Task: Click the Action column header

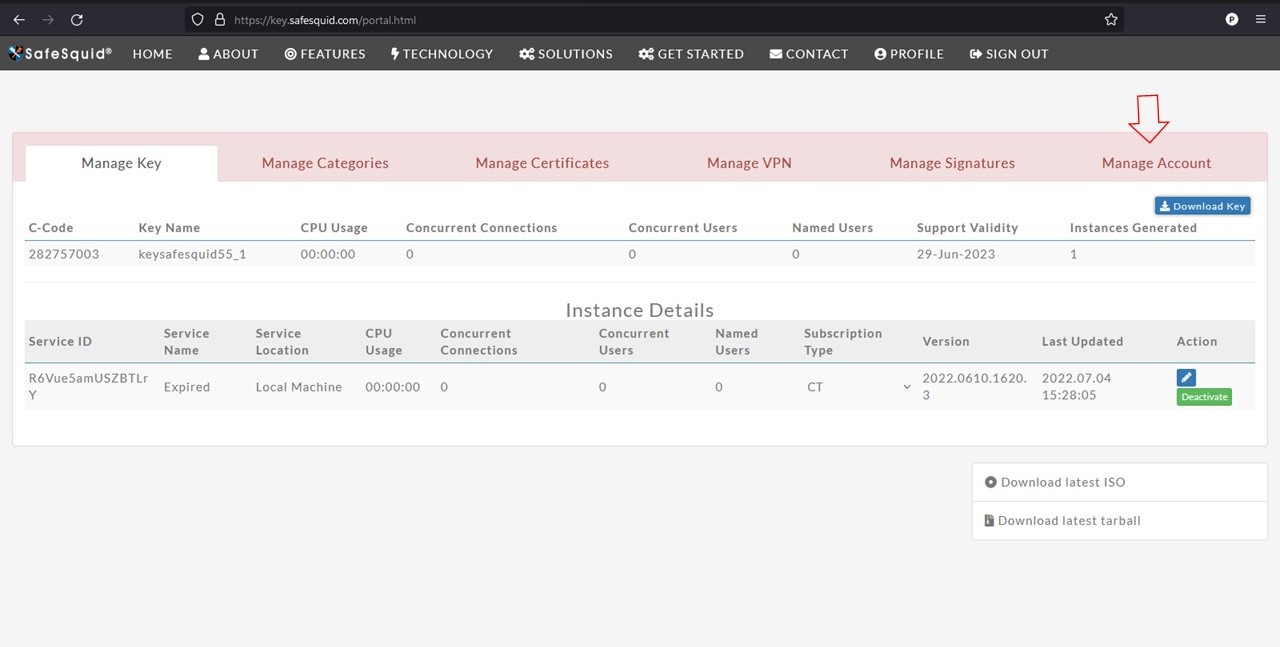Action: pos(1197,341)
